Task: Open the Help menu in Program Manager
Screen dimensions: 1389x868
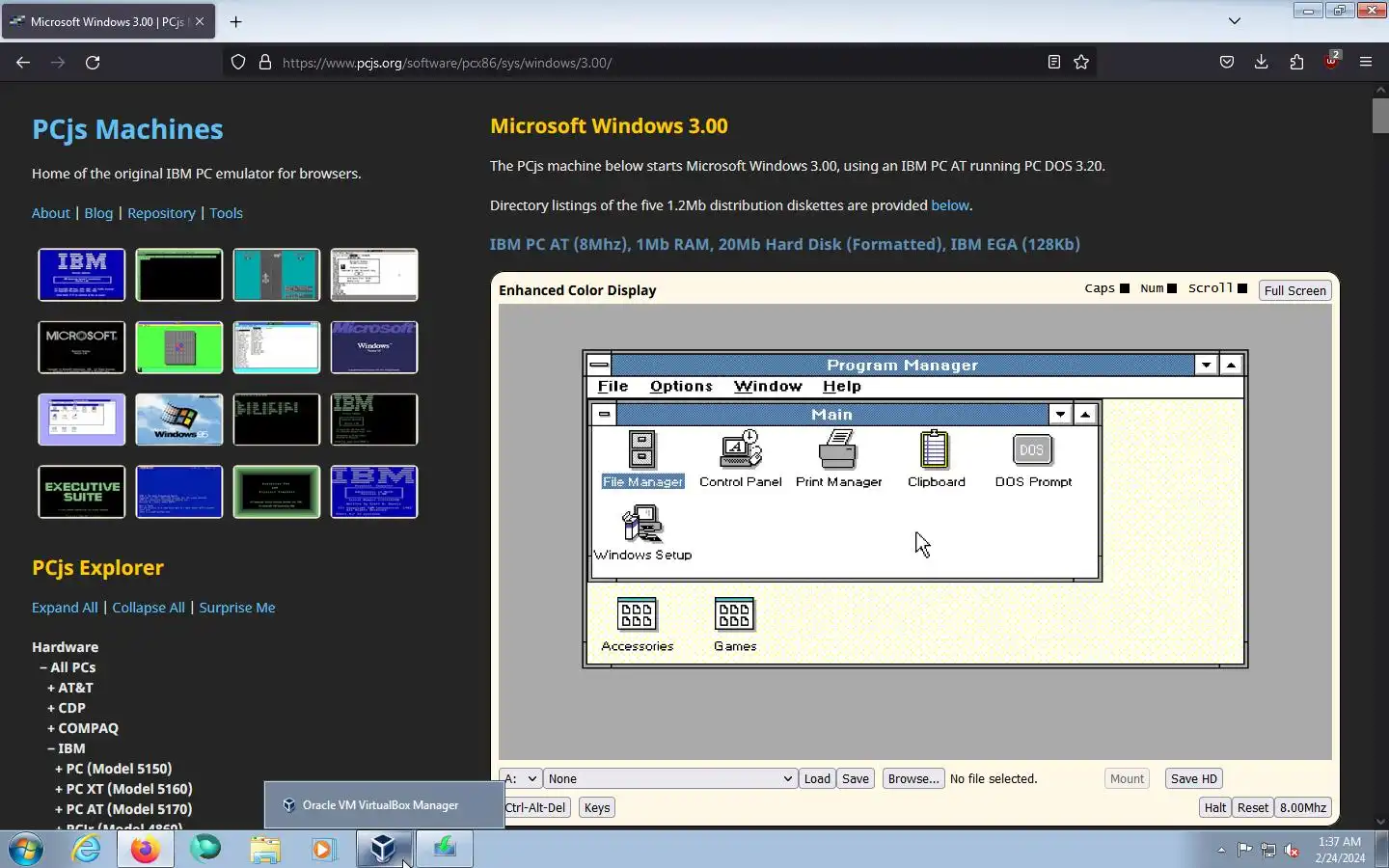Action: [x=841, y=386]
